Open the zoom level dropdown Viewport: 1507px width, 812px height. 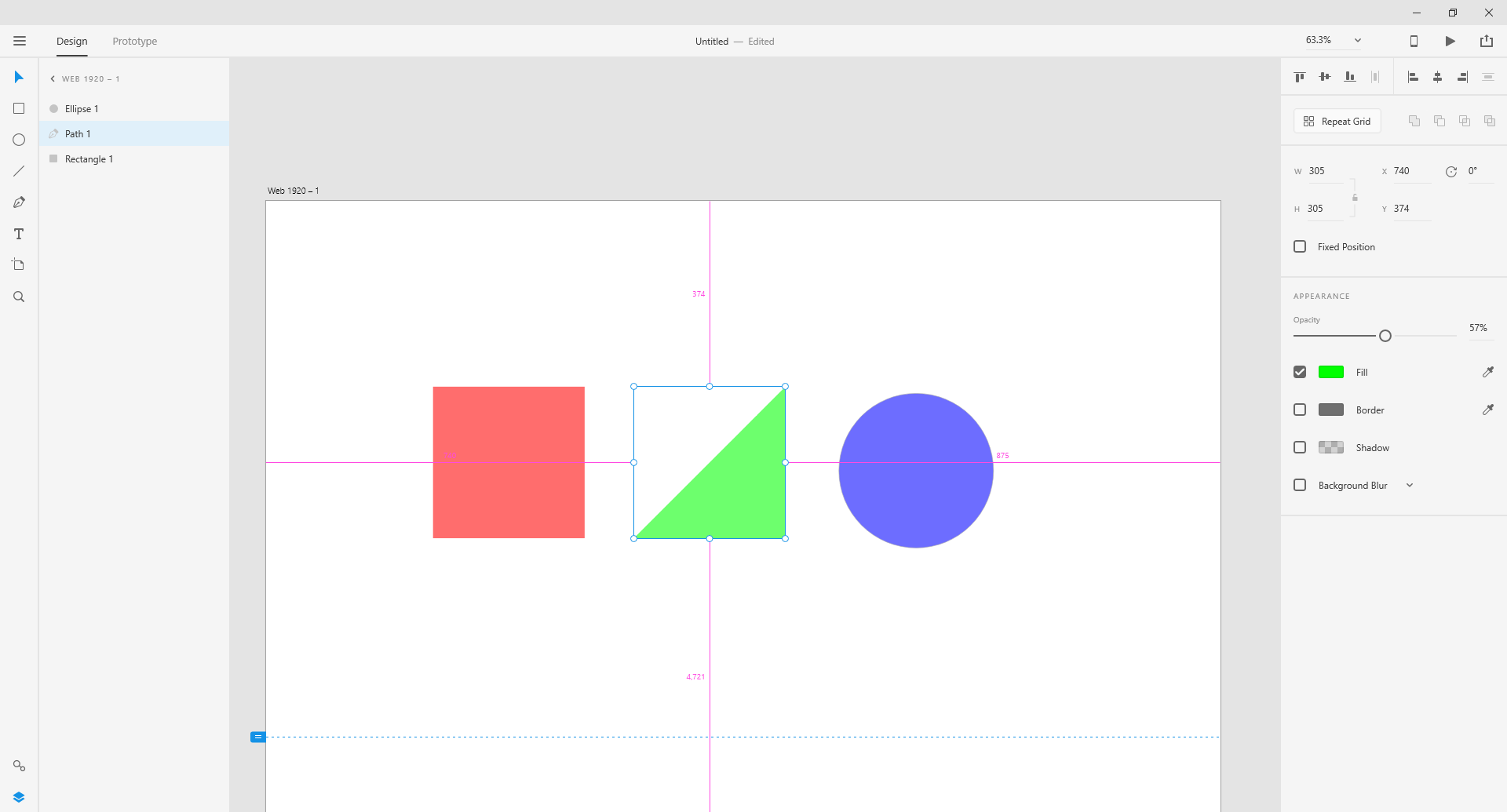click(x=1356, y=40)
